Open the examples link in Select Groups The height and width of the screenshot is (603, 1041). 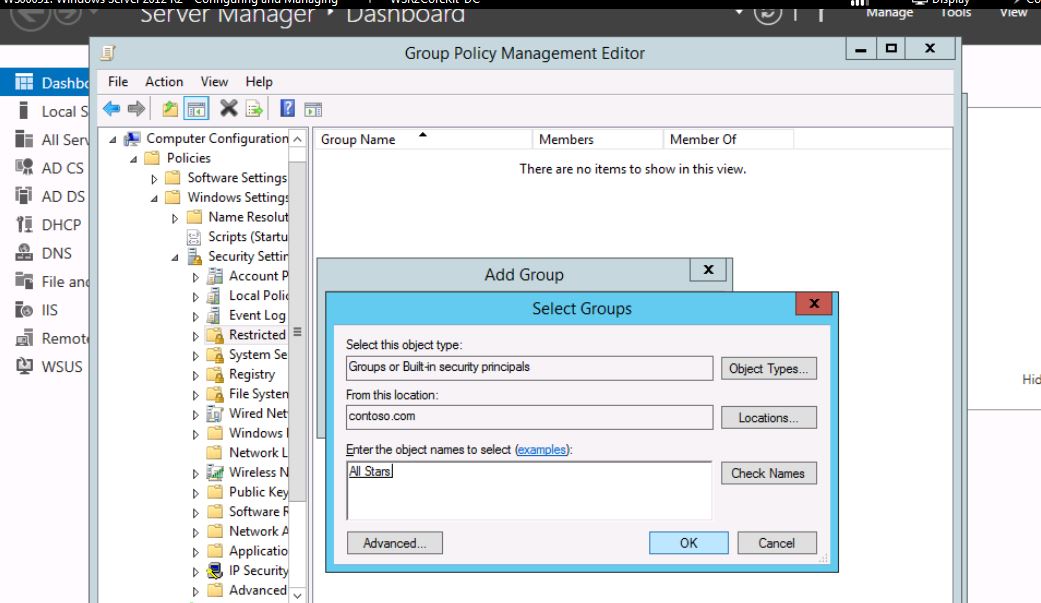(x=541, y=451)
